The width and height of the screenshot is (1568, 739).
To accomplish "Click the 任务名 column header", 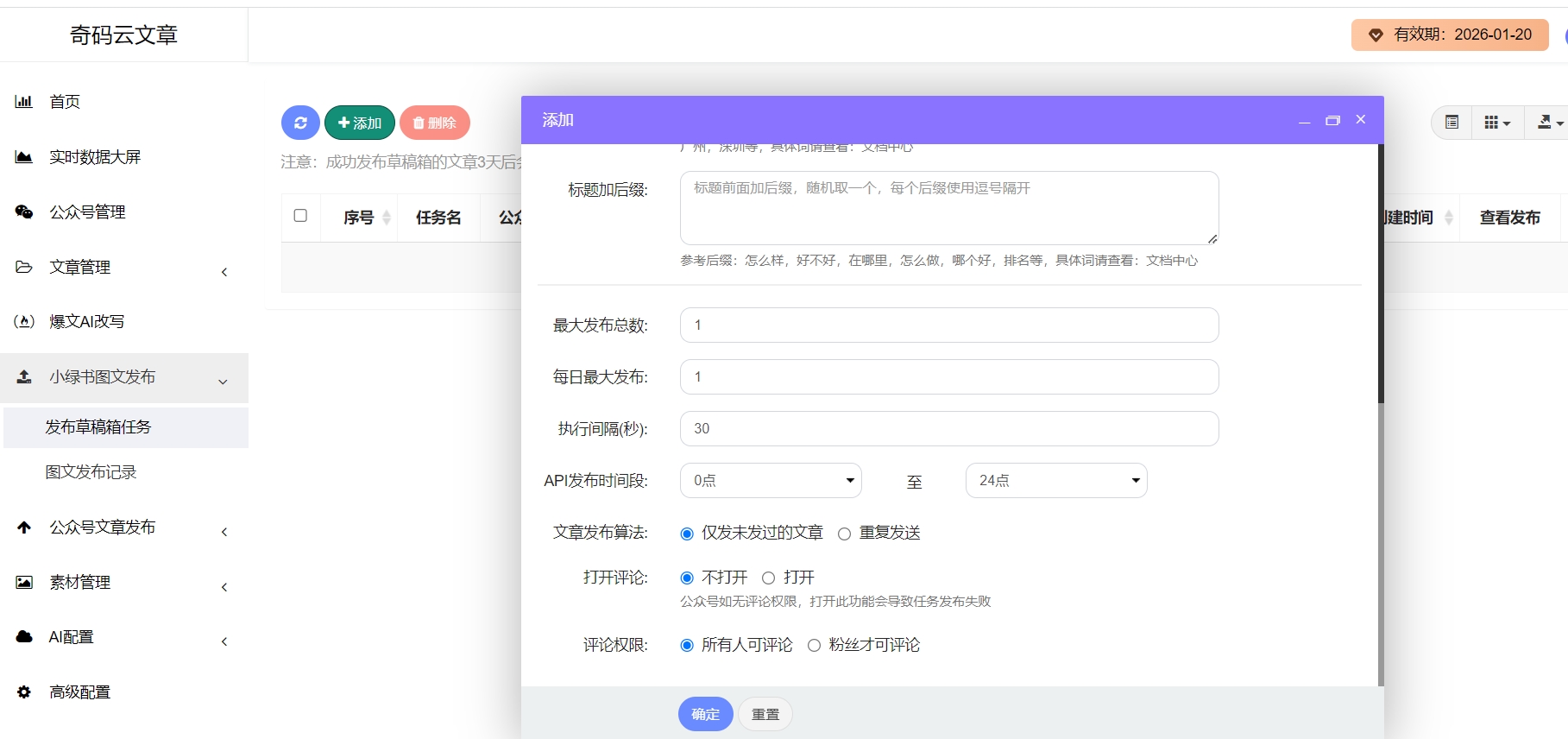I will click(438, 218).
